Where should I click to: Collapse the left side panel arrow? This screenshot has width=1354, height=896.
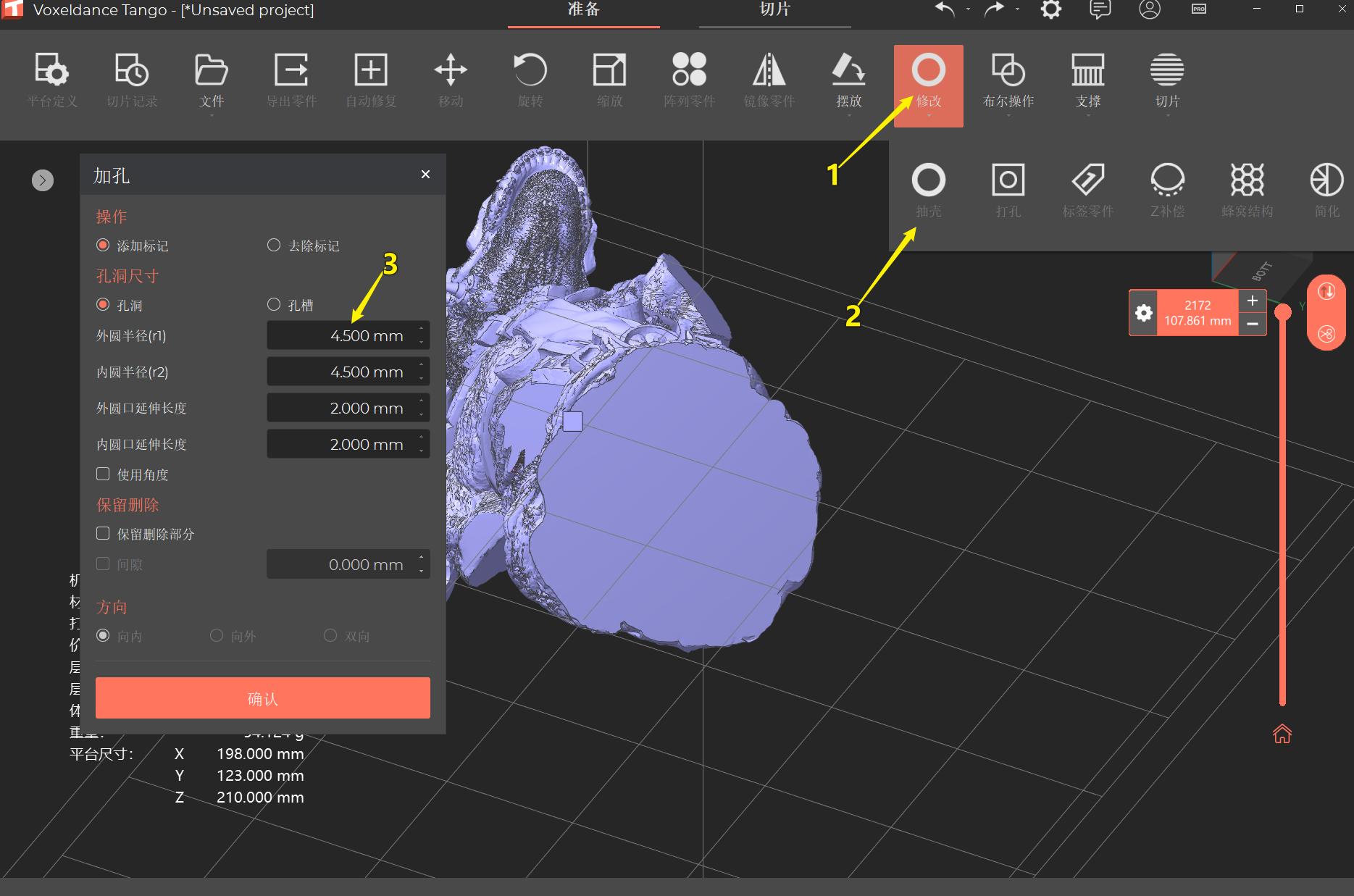pyautogui.click(x=42, y=180)
